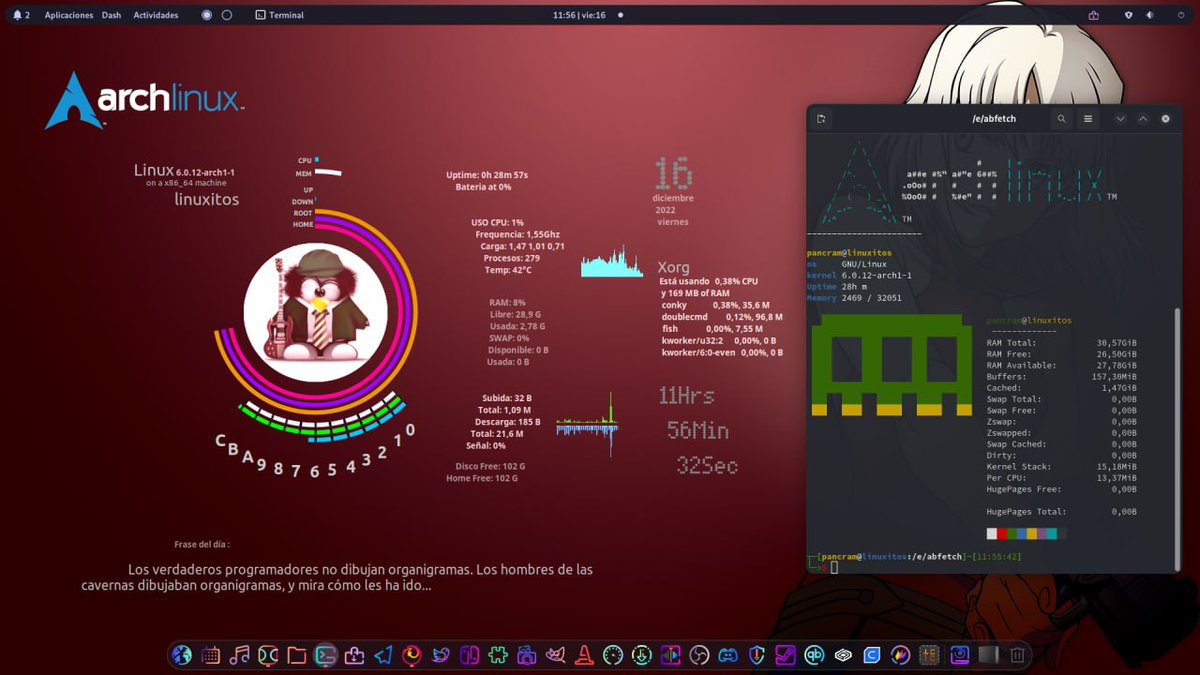Open search in the terminal window
This screenshot has width=1200, height=675.
click(x=1062, y=119)
